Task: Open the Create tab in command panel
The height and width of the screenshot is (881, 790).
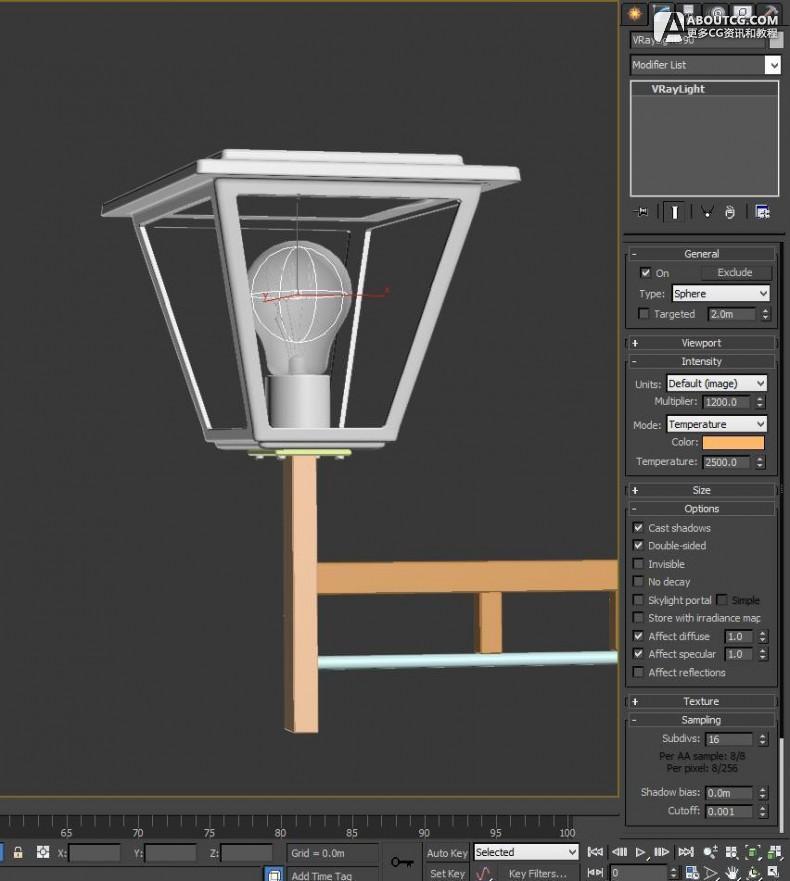Action: 633,14
